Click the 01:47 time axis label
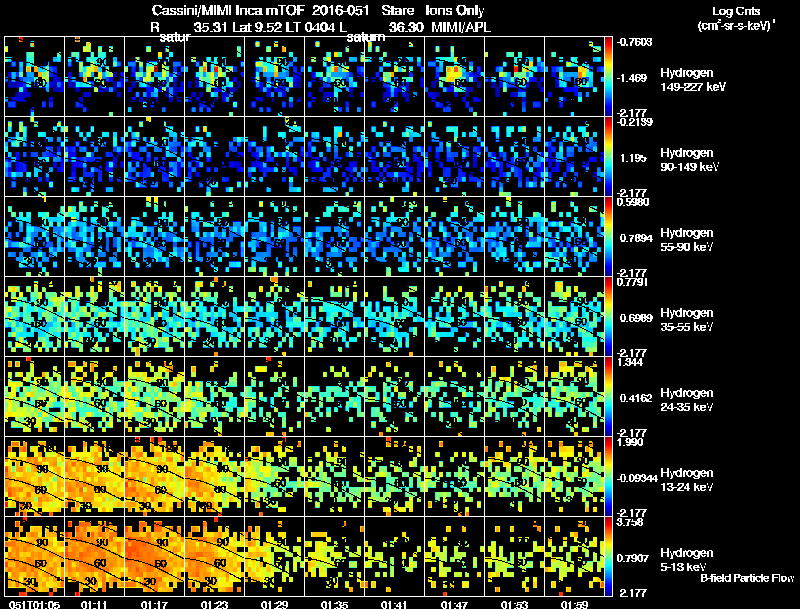Screen dimensions: 800x609 coord(454,605)
